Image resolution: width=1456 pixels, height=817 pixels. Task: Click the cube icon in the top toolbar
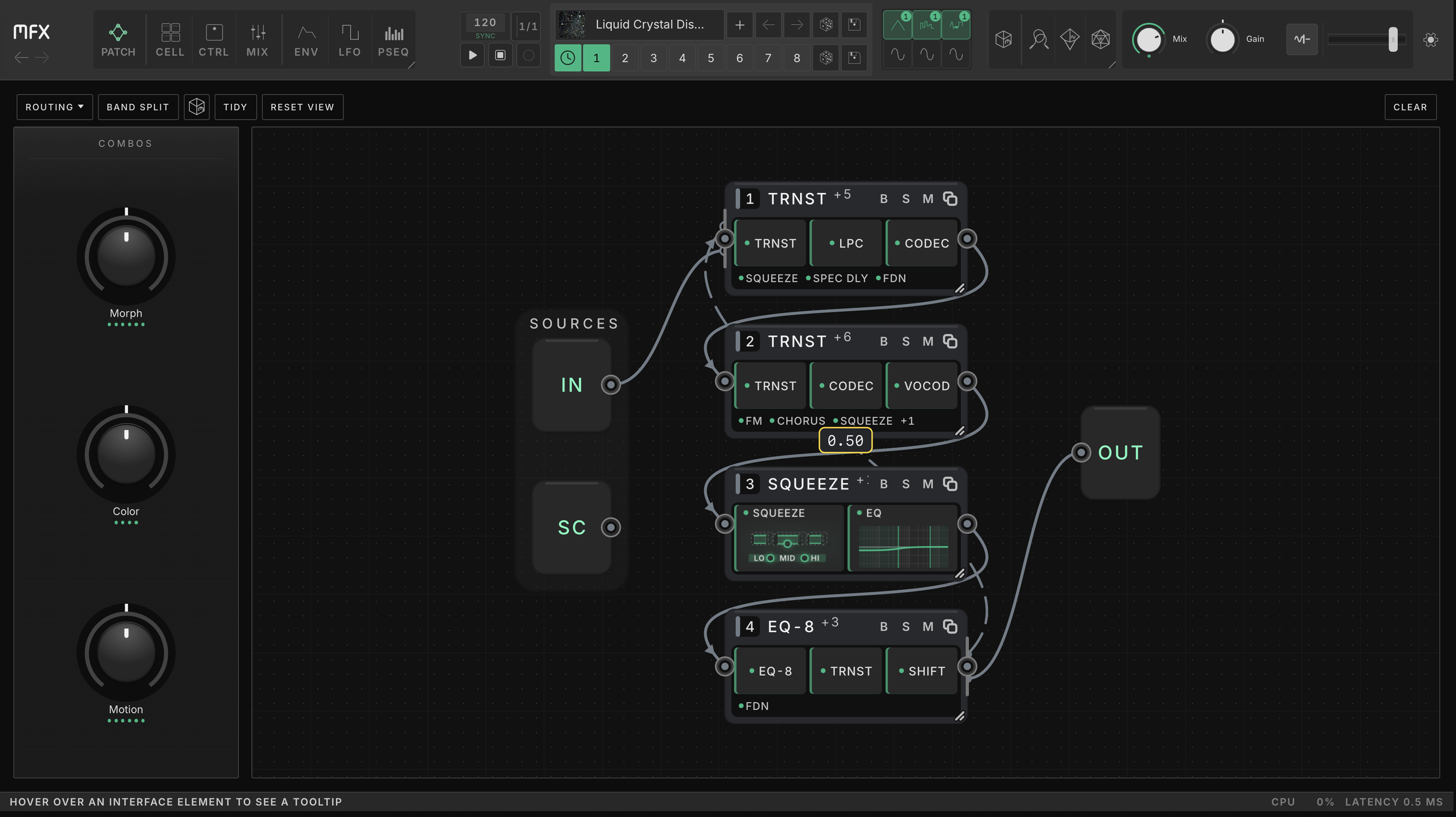click(x=1003, y=40)
